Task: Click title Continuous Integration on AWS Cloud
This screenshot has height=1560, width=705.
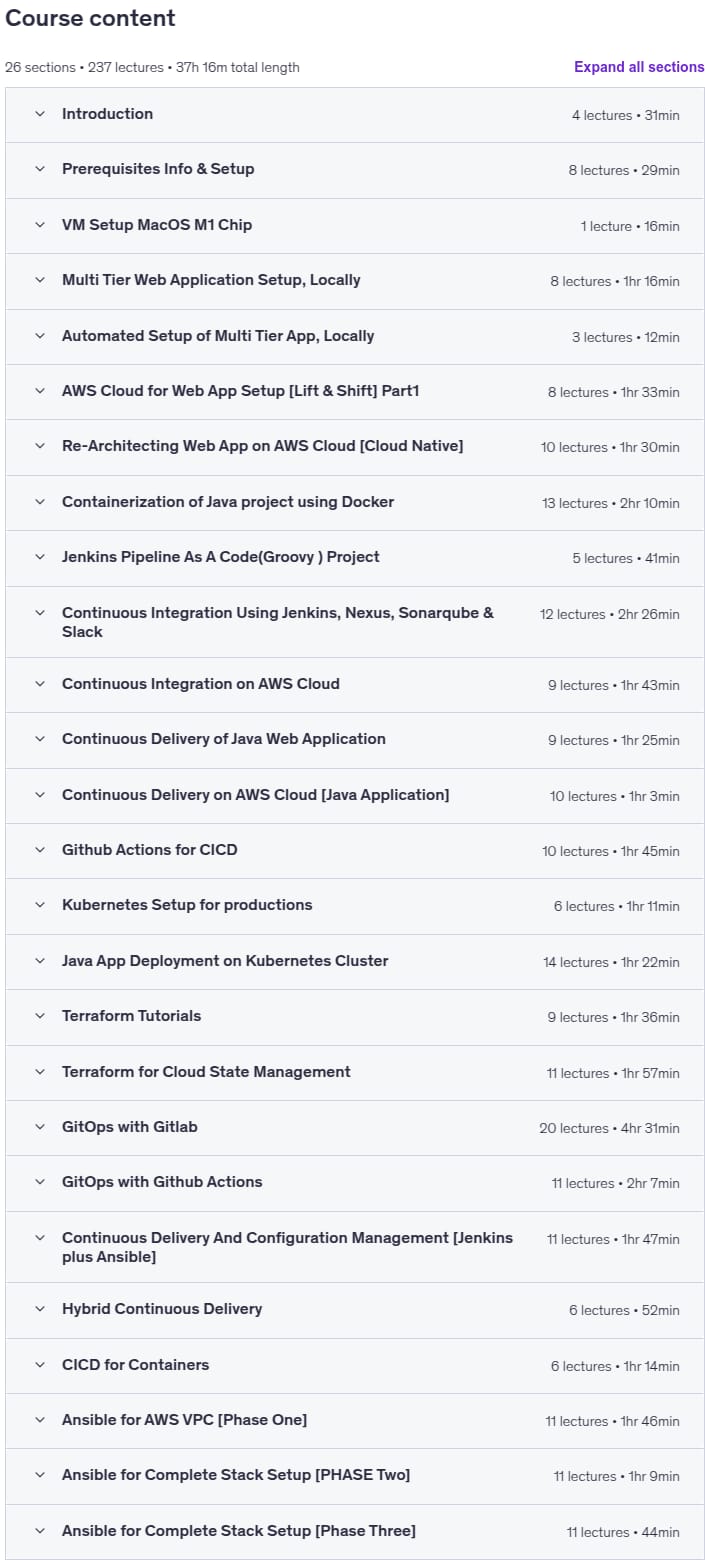Action: tap(201, 684)
